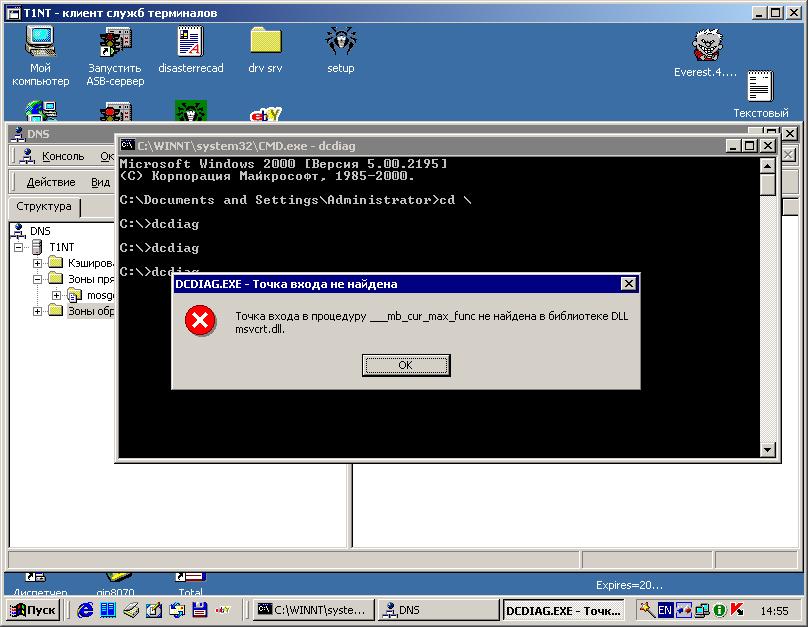This screenshot has height=627, width=808.
Task: Click CMD window scrollbar up arrow
Action: 767,166
